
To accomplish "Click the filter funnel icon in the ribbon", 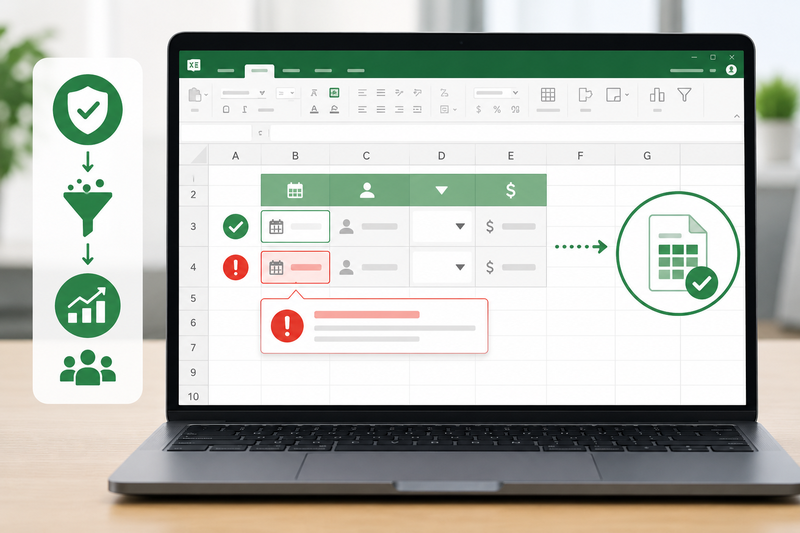I will (x=684, y=94).
